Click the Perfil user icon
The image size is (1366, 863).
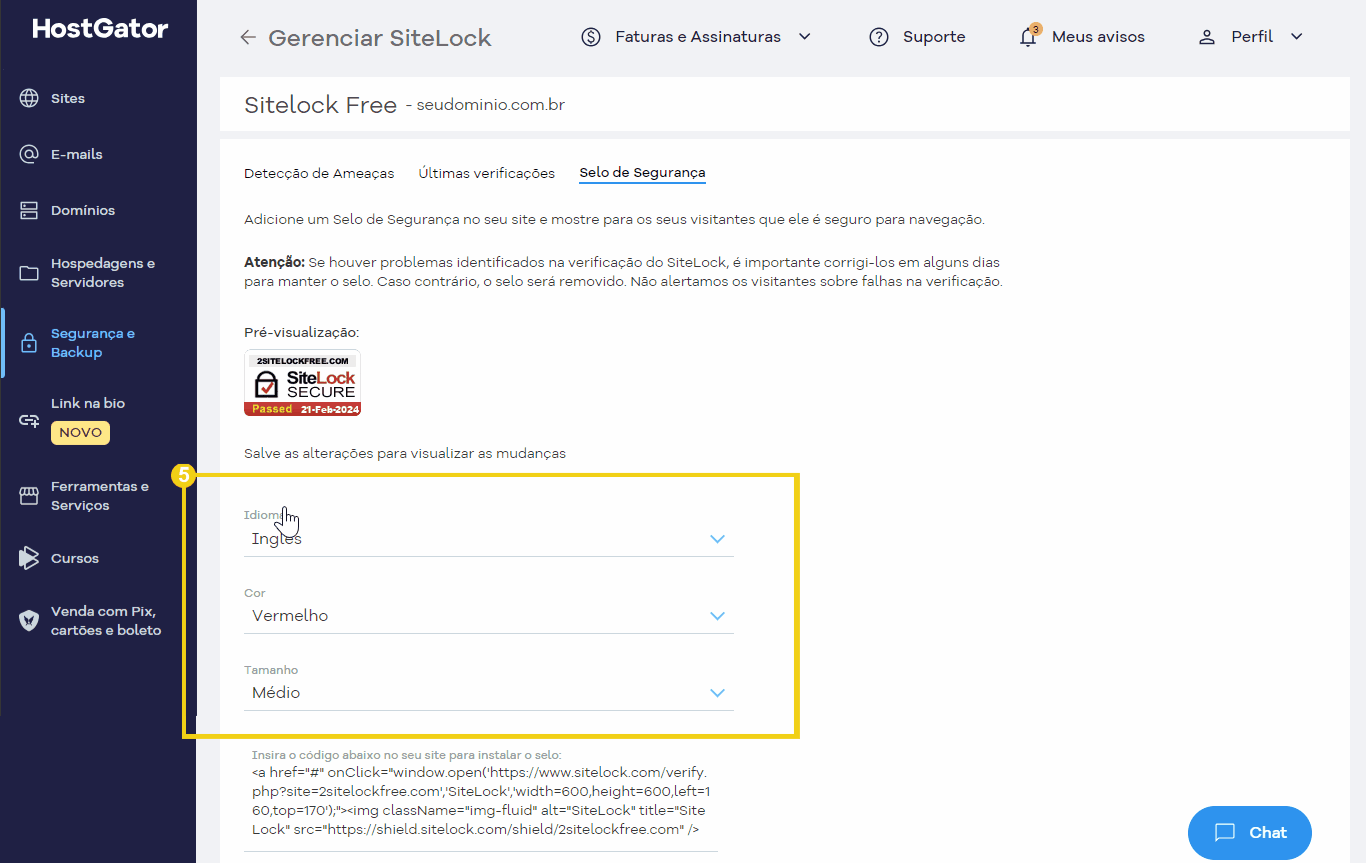(x=1207, y=37)
